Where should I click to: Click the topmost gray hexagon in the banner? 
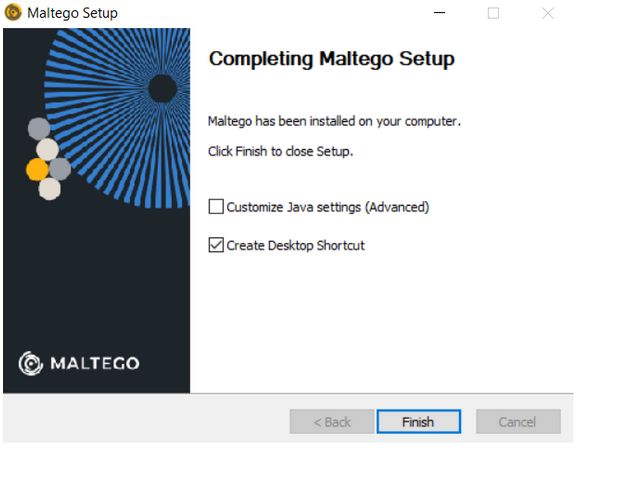pos(38,129)
